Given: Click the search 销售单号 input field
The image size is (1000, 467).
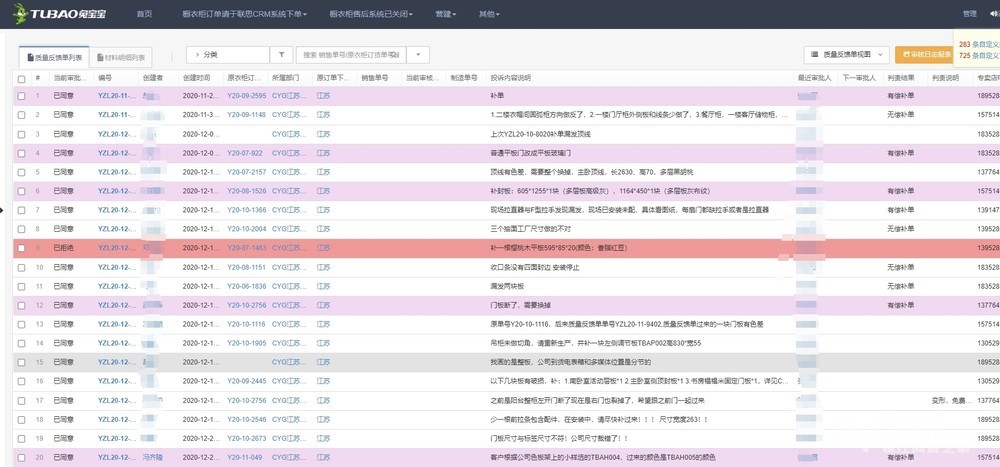Looking at the screenshot, I should [x=350, y=55].
